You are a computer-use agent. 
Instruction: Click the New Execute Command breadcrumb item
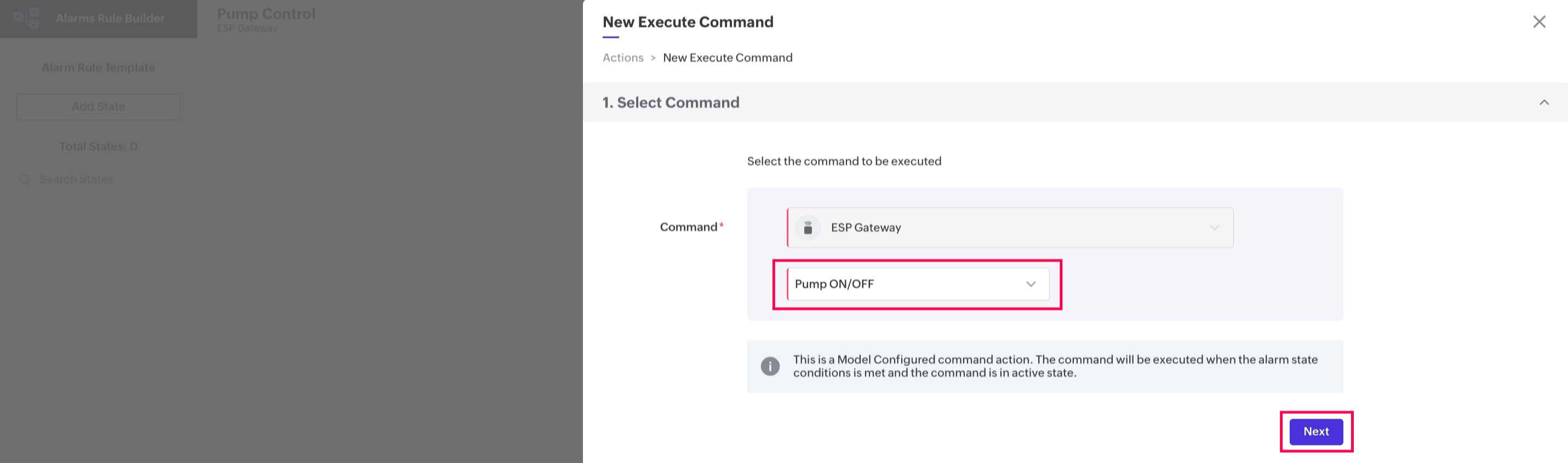[728, 58]
